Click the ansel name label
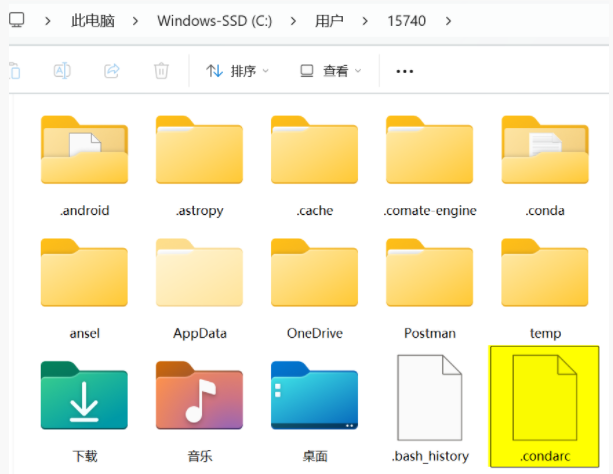The width and height of the screenshot is (613, 474). coord(84,334)
